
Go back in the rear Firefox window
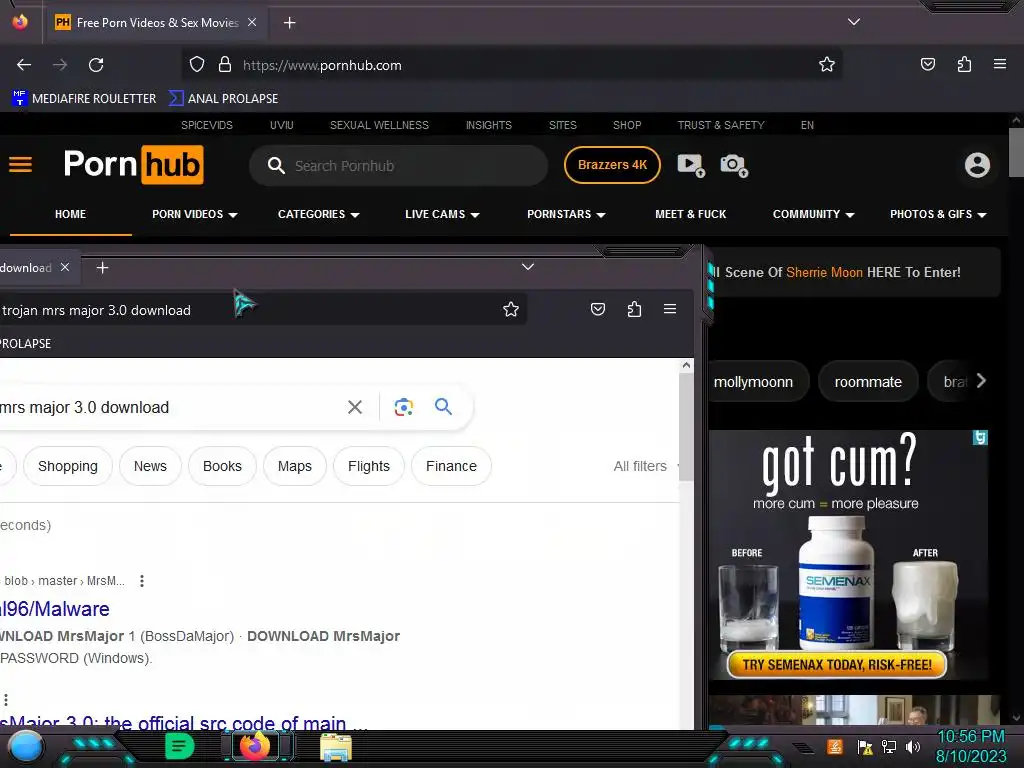[24, 65]
